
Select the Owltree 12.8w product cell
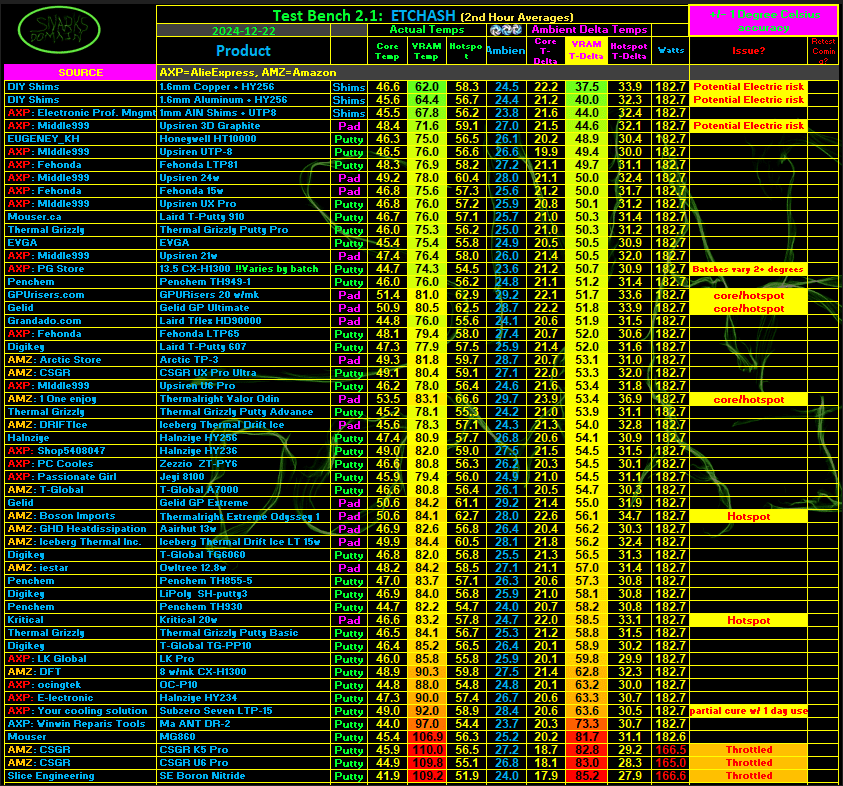244,568
